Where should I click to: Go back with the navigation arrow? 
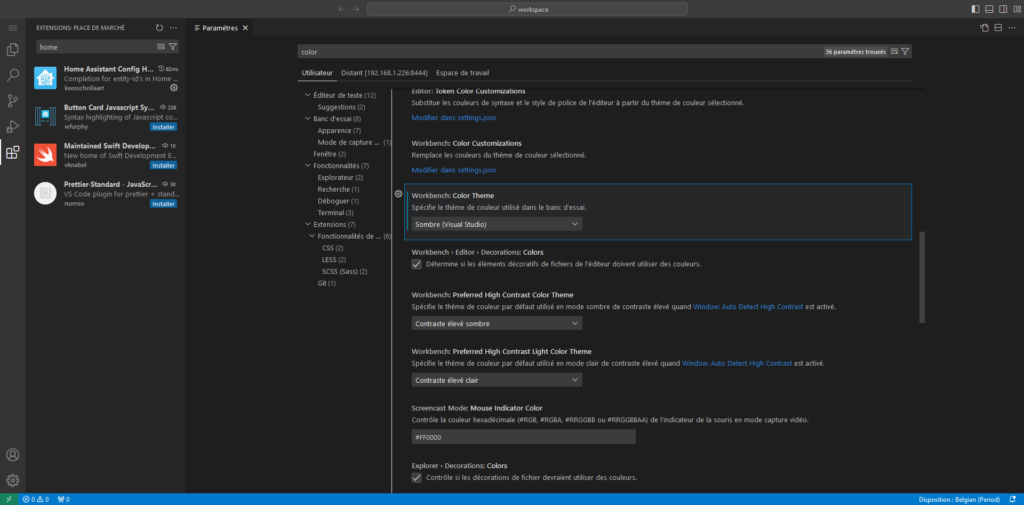(342, 9)
